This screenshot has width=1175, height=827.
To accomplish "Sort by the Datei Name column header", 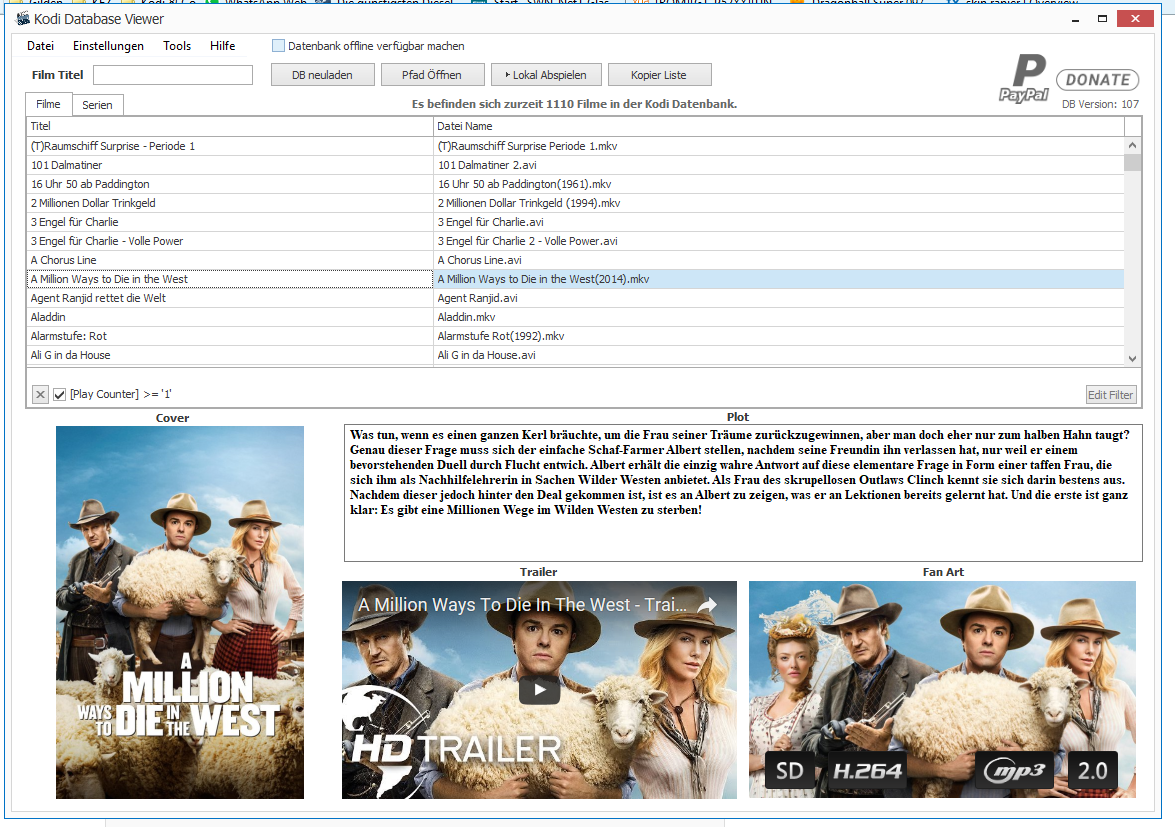I will [779, 126].
